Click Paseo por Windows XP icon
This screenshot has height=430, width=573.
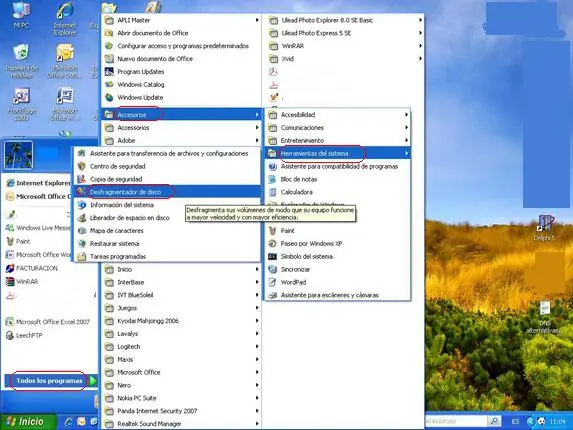(273, 244)
